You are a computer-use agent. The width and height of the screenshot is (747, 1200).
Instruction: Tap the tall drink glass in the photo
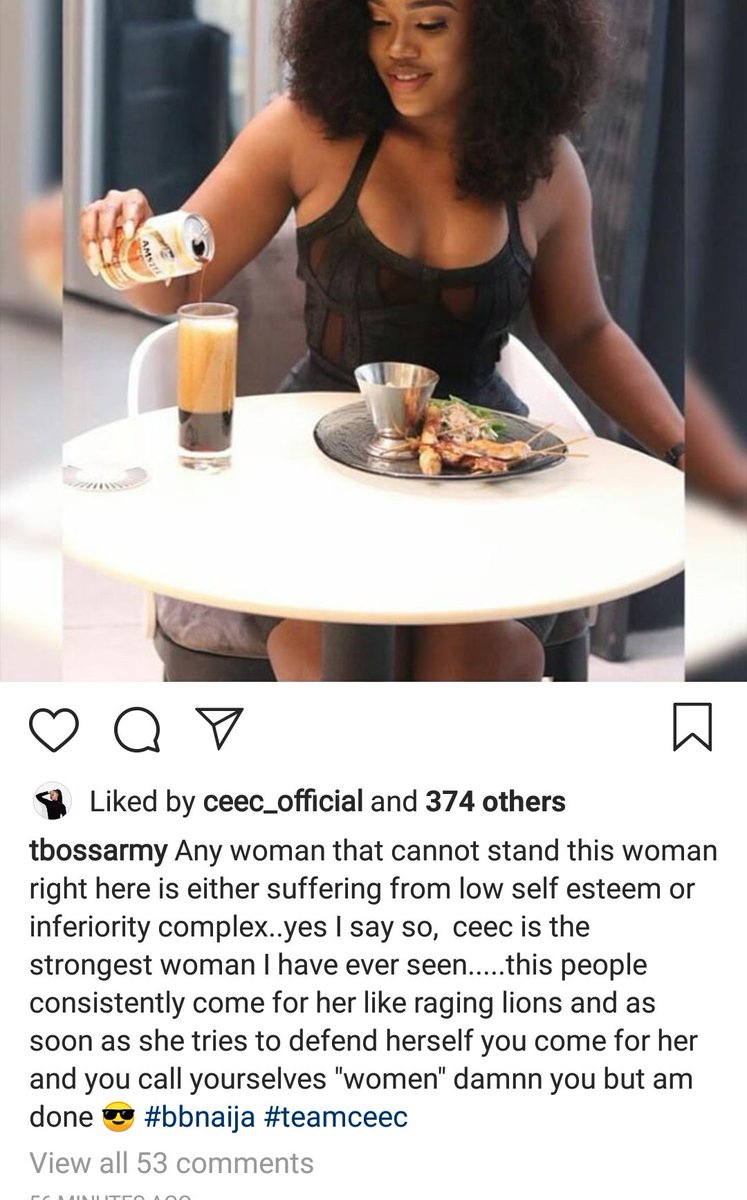[207, 387]
